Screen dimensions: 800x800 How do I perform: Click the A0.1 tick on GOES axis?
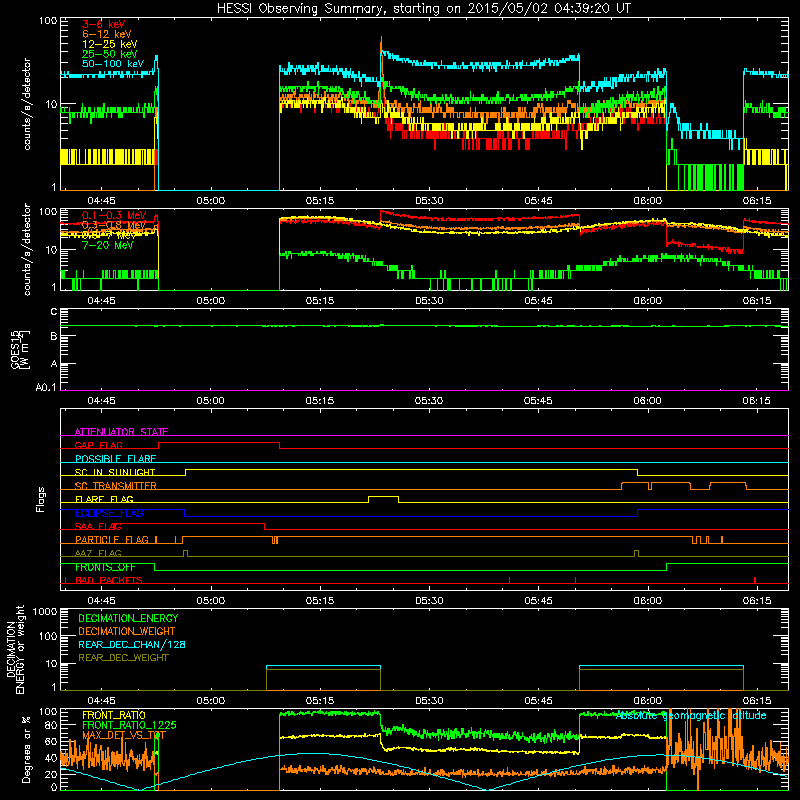click(x=46, y=388)
